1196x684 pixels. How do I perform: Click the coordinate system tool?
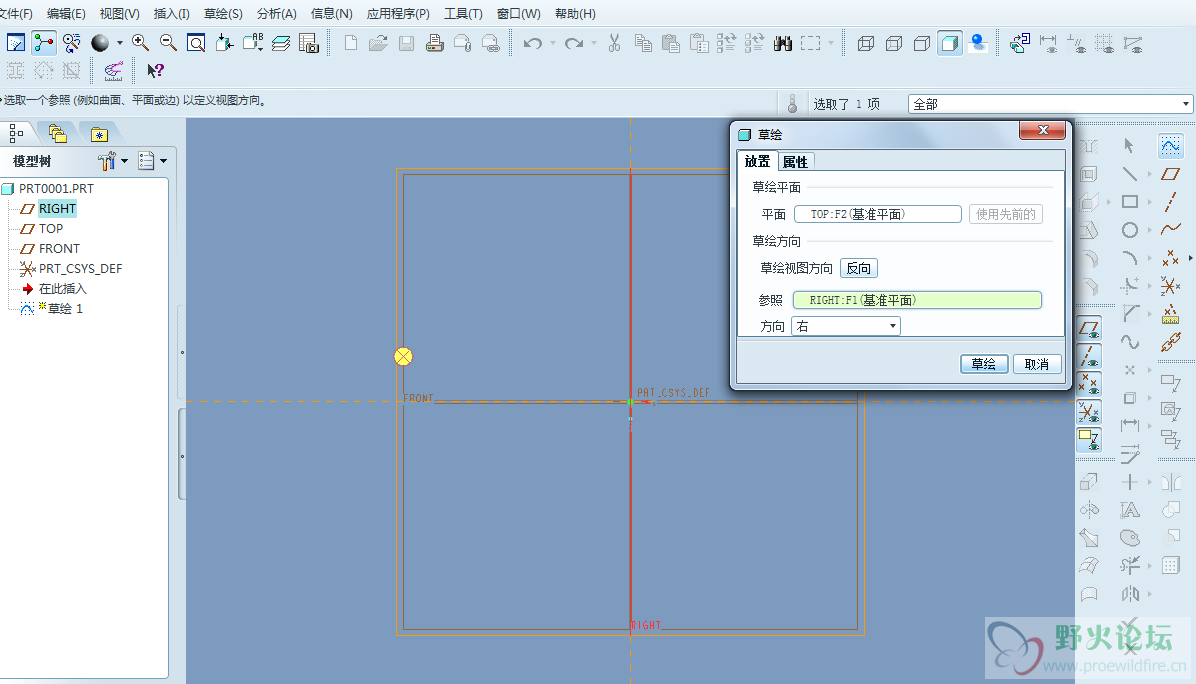pyautogui.click(x=1171, y=286)
